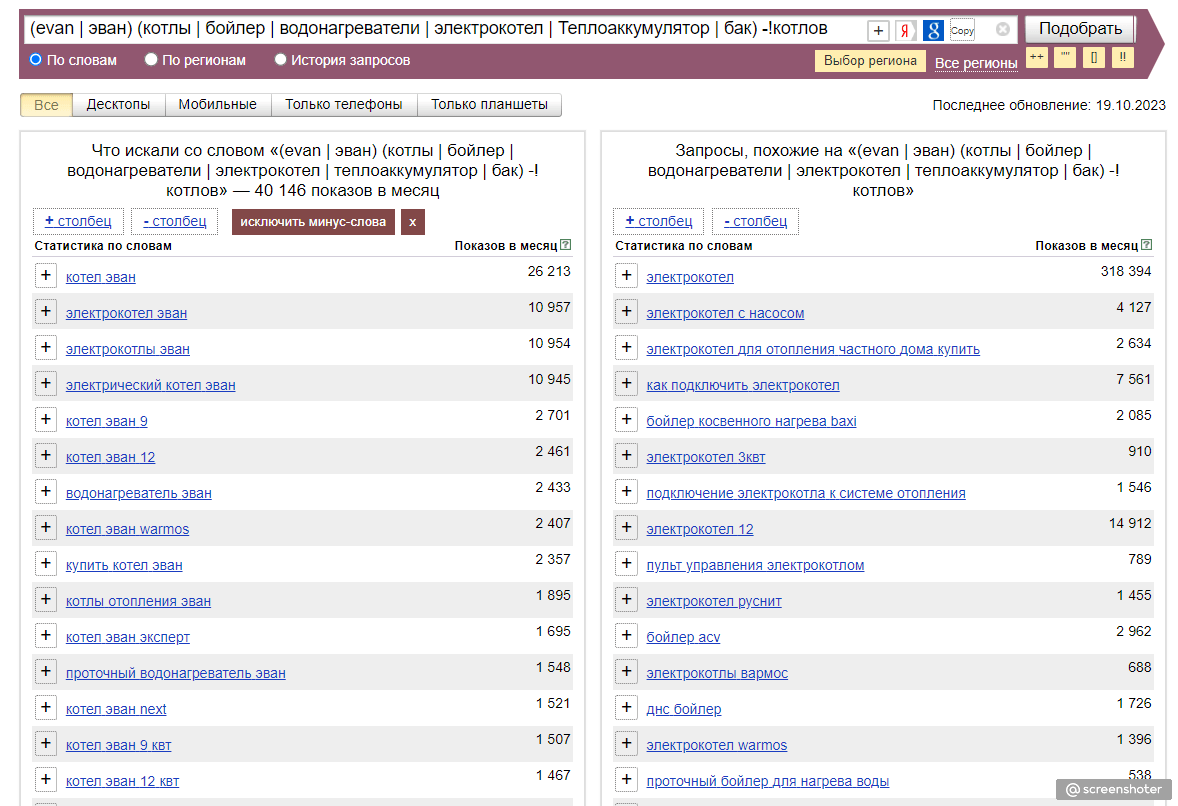Open 'электрокотел для отопления частного дома купить' link
The width and height of the screenshot is (1178, 806).
[x=813, y=349]
